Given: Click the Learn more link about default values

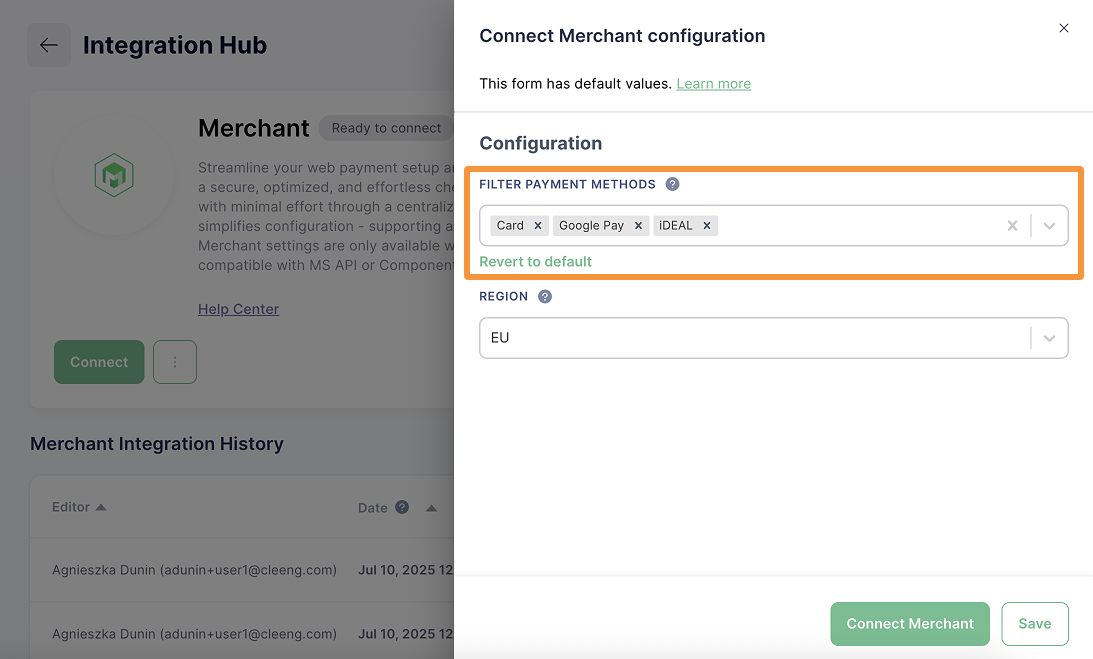Looking at the screenshot, I should coord(714,83).
